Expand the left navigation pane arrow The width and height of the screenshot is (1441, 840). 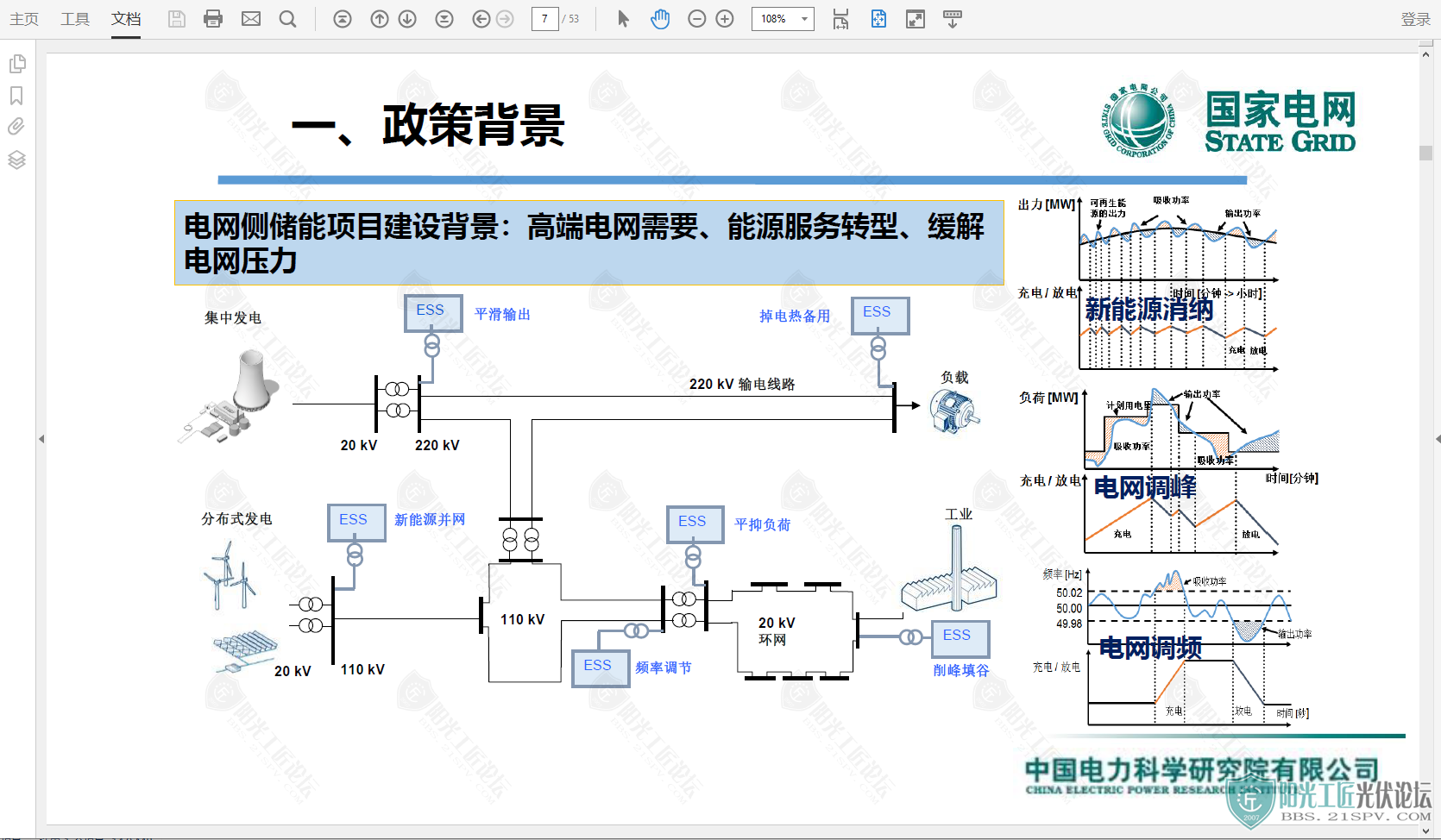coord(41,439)
